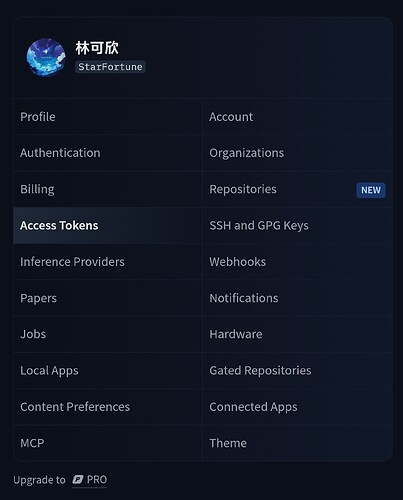Screen dimensions: 403x500
Task: Select the Organizations menu item
Action: point(297,153)
